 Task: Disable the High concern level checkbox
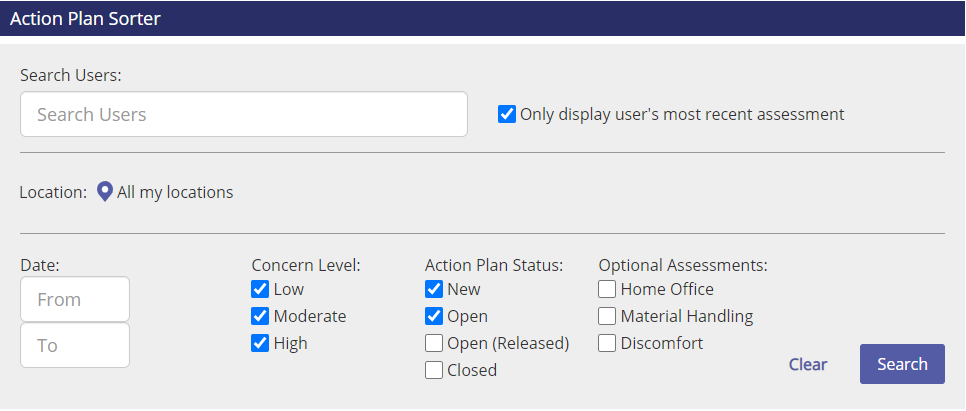(x=260, y=343)
